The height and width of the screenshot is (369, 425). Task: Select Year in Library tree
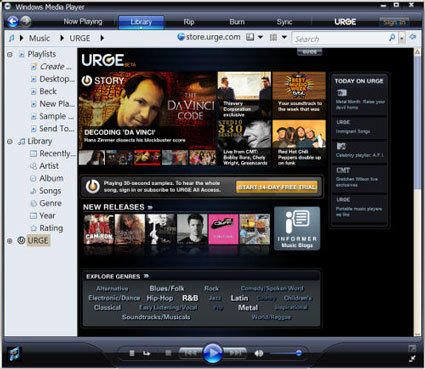click(x=43, y=216)
